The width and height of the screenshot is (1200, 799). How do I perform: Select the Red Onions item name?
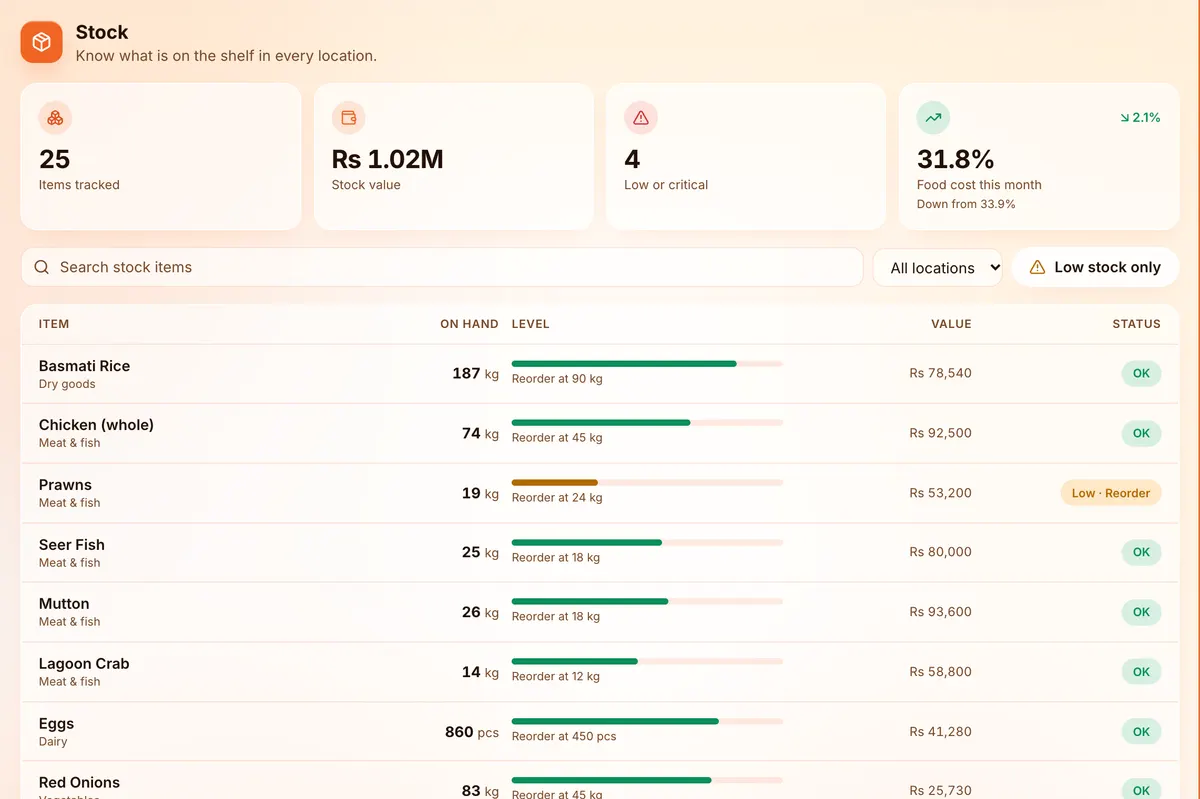tap(79, 783)
